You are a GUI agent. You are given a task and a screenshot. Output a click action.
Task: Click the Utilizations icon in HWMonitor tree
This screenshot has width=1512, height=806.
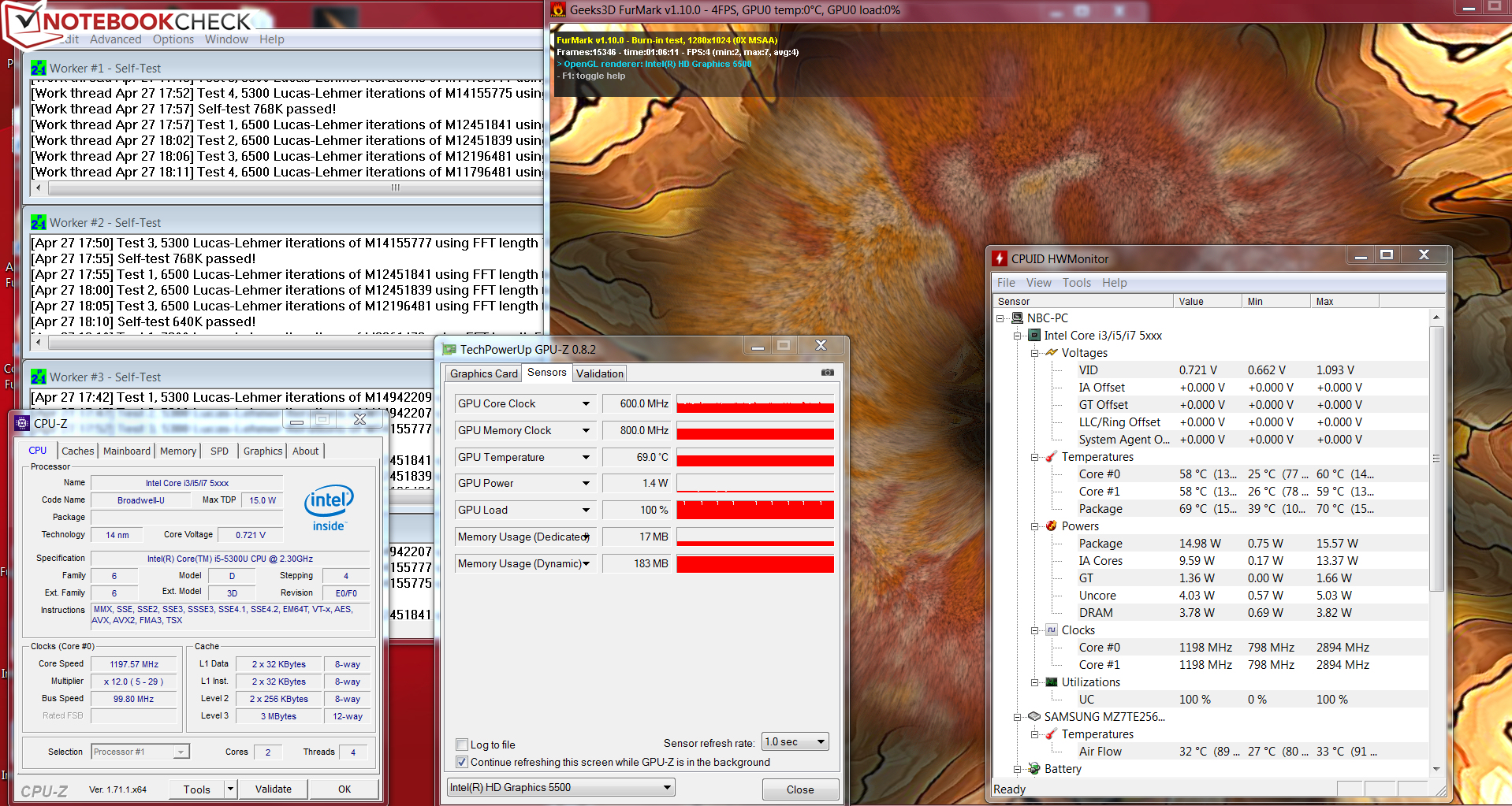click(1052, 682)
